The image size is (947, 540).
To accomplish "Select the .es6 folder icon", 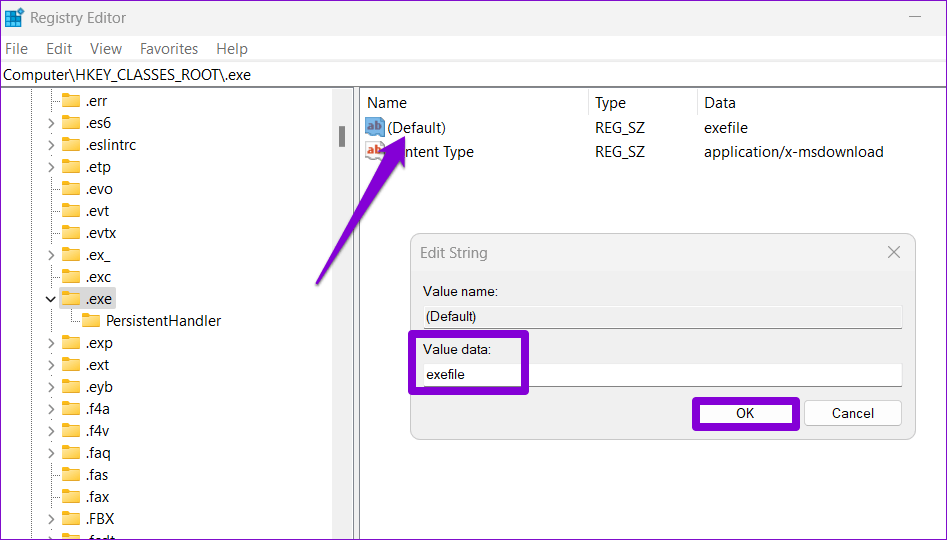I will point(71,123).
